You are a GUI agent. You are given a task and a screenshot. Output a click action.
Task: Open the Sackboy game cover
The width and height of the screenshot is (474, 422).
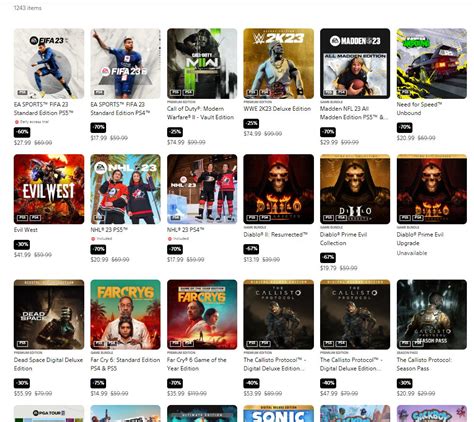pos(432,413)
